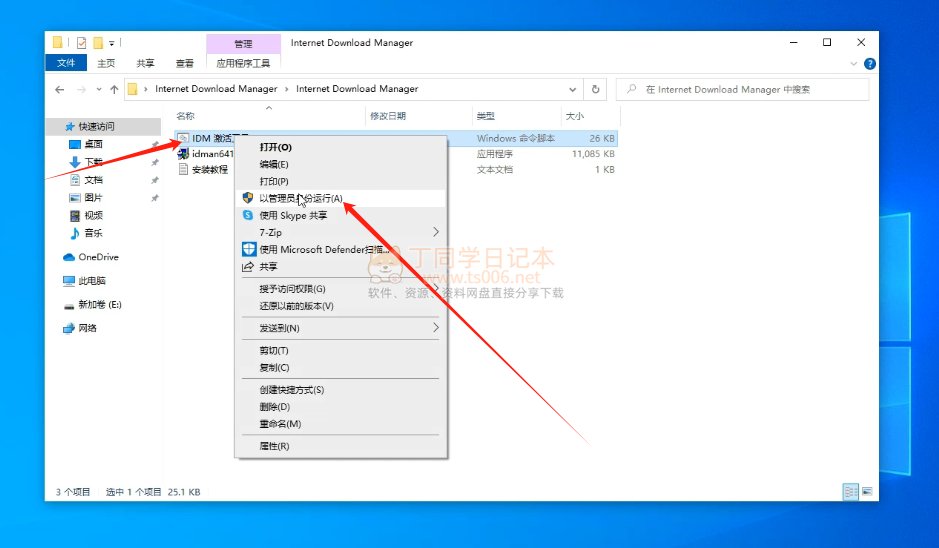Screen dimensions: 939x548
Task: Sort by the 名称 column header
Action: click(185, 116)
